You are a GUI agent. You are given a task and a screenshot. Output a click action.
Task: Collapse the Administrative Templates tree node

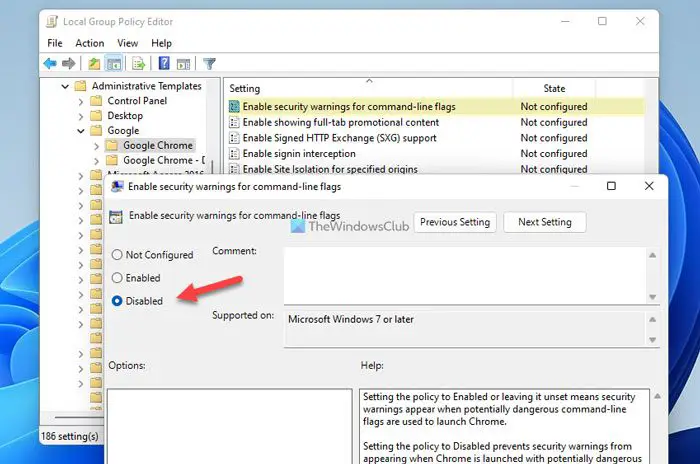65,86
